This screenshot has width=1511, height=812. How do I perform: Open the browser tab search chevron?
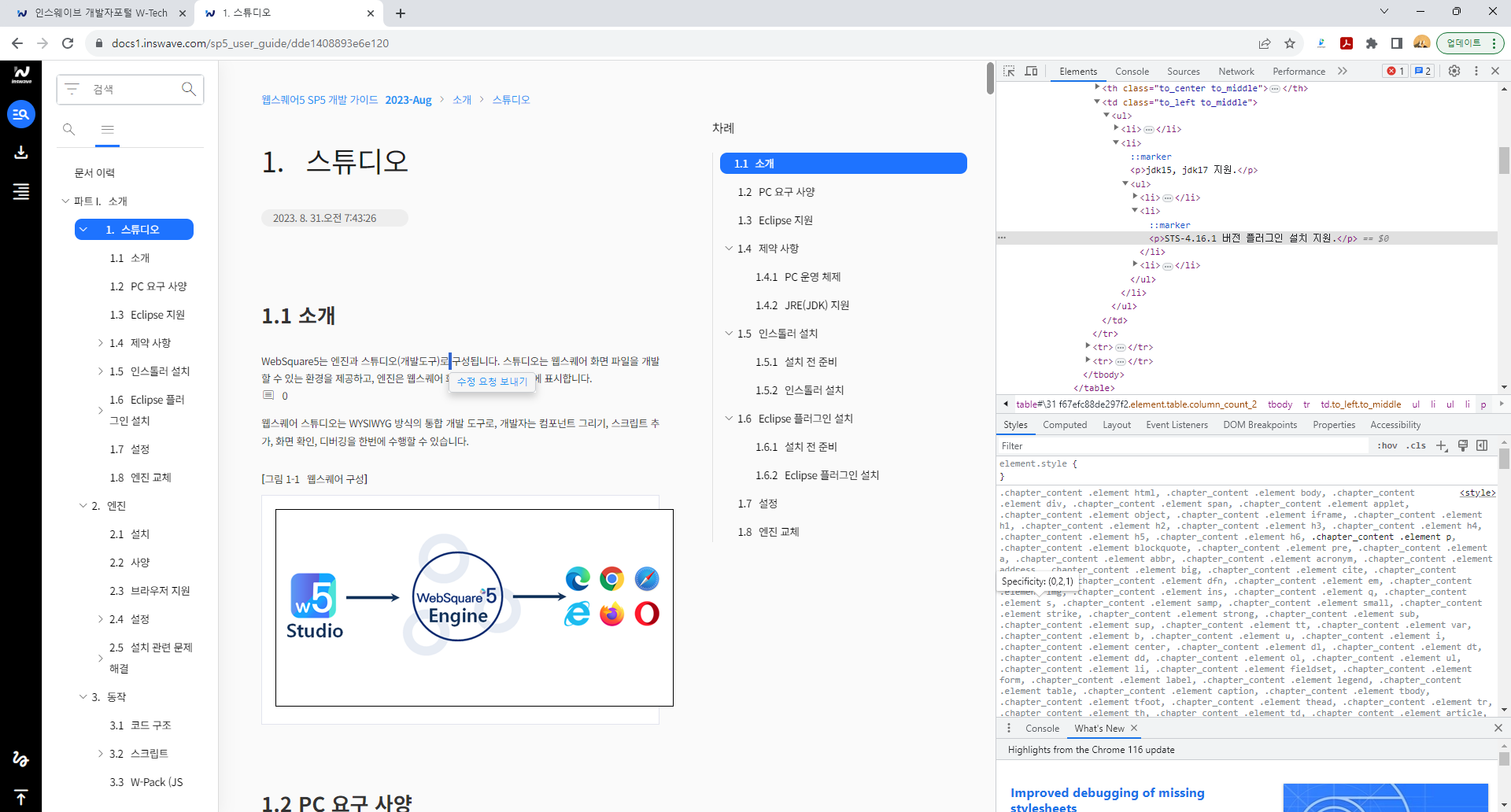(1384, 11)
